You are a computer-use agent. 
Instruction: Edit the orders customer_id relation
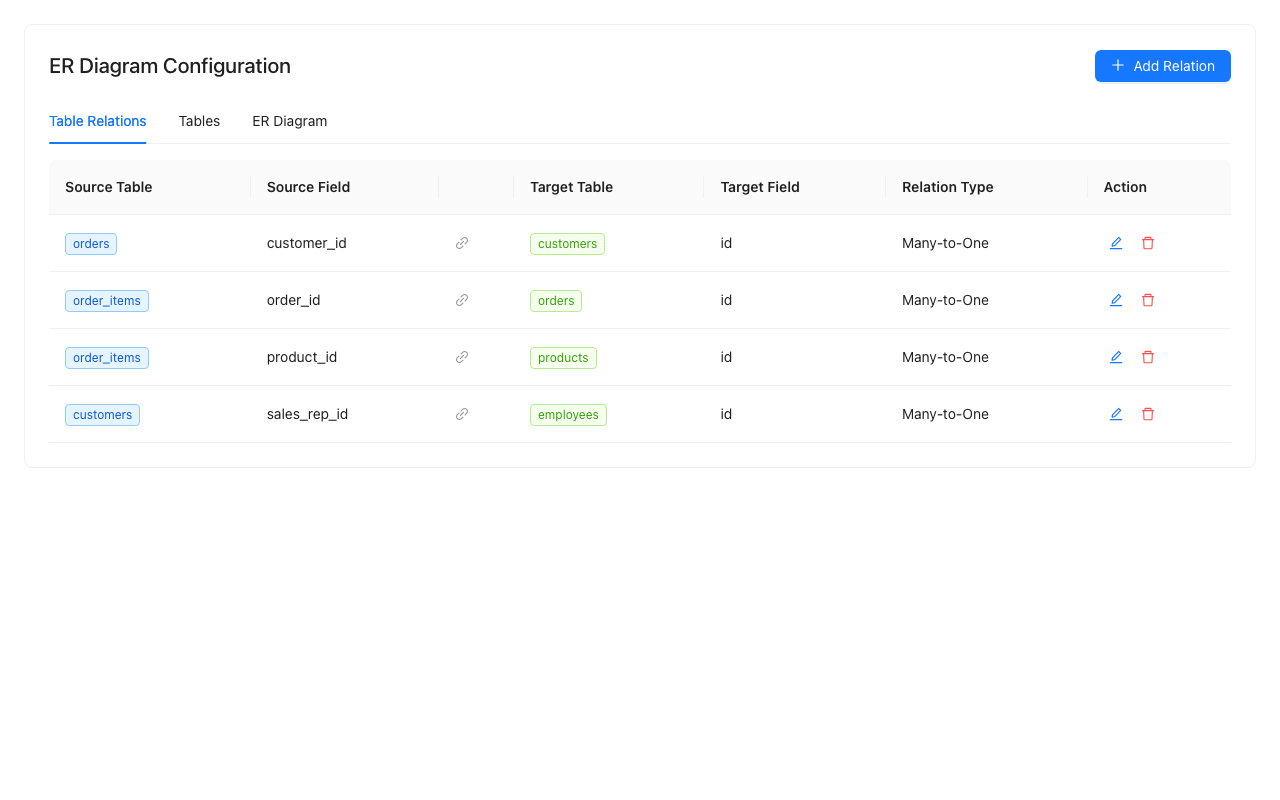(1116, 243)
